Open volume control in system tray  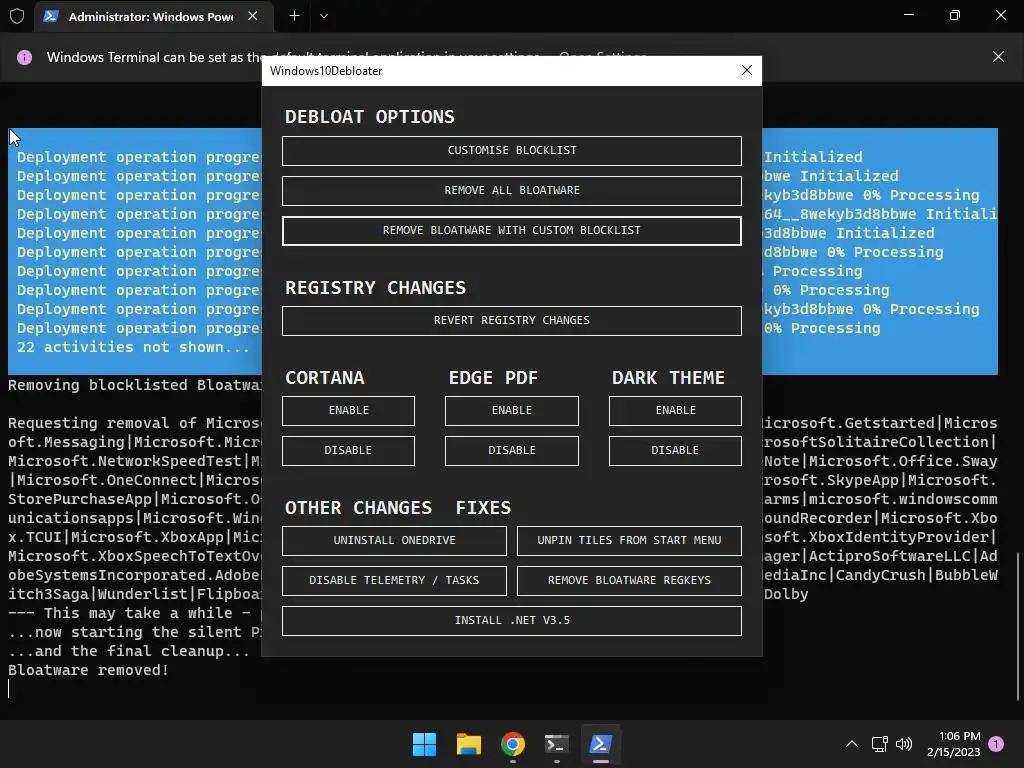pos(904,744)
